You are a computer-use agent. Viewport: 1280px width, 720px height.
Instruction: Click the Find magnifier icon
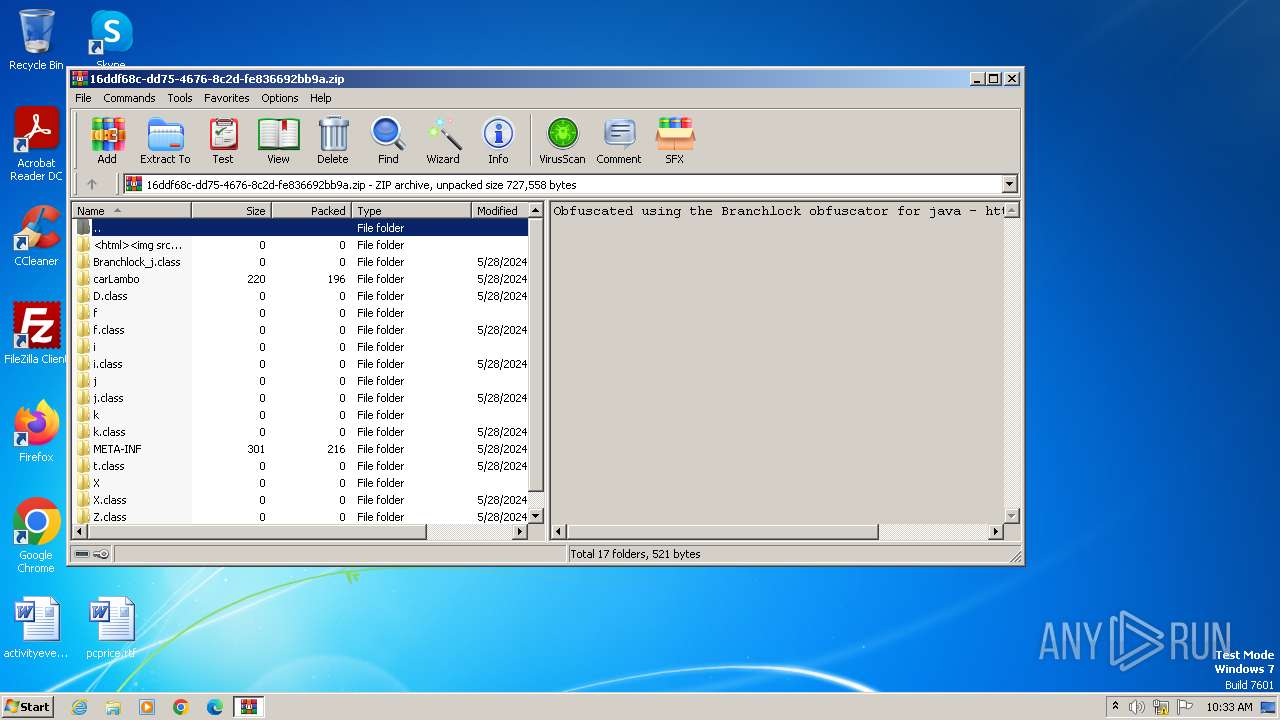(388, 140)
